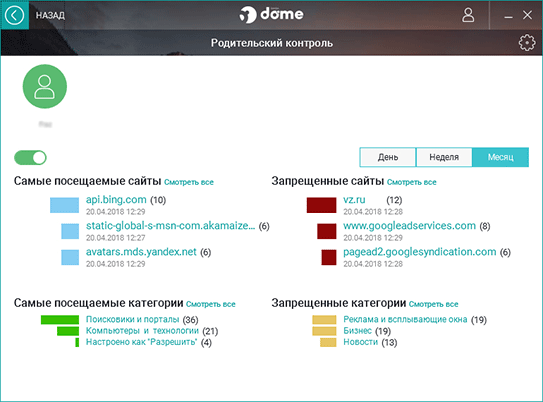Select the Месяц tab

click(x=500, y=157)
